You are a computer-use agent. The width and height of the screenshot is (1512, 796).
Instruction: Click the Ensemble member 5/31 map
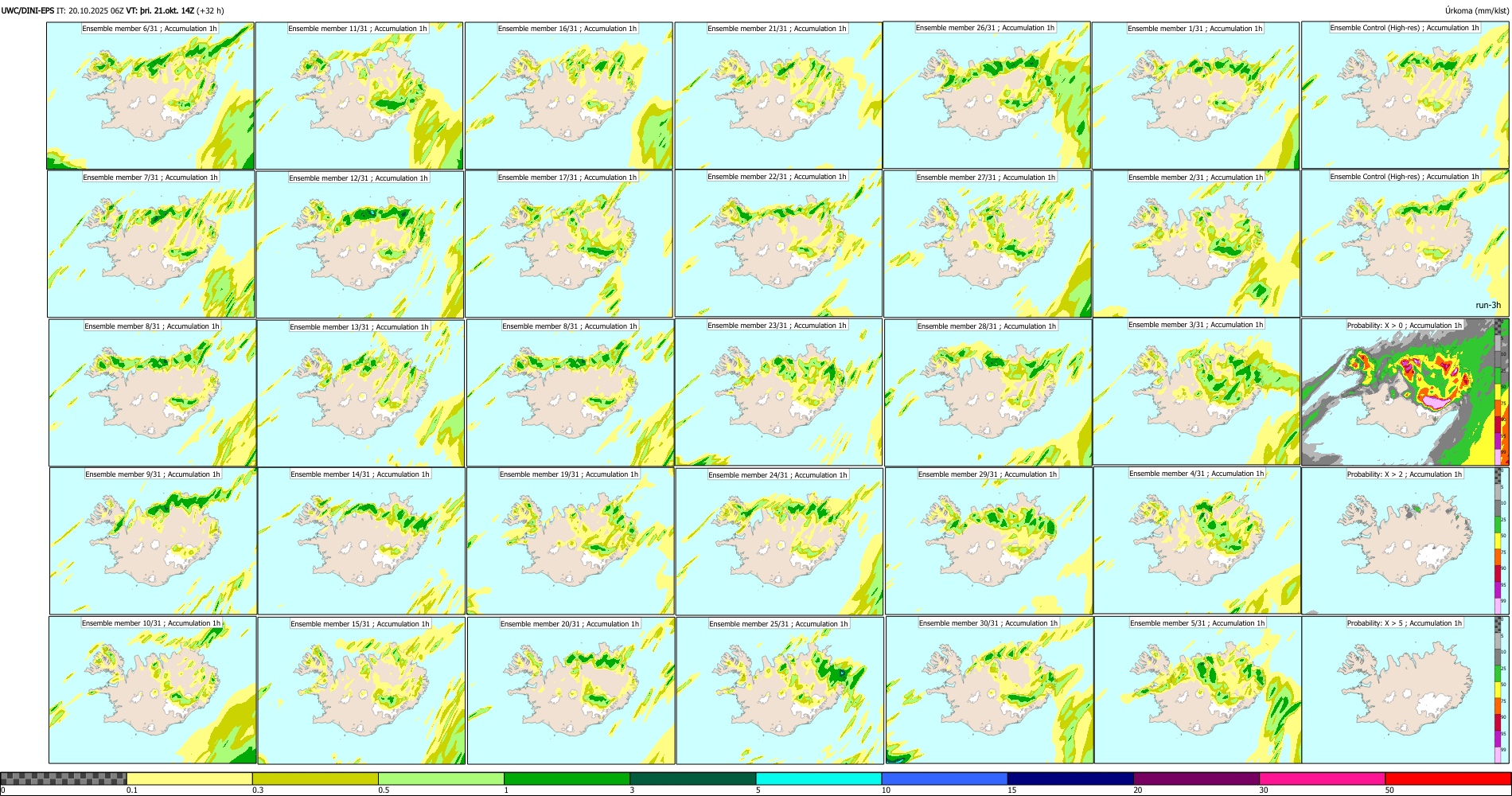[1198, 690]
